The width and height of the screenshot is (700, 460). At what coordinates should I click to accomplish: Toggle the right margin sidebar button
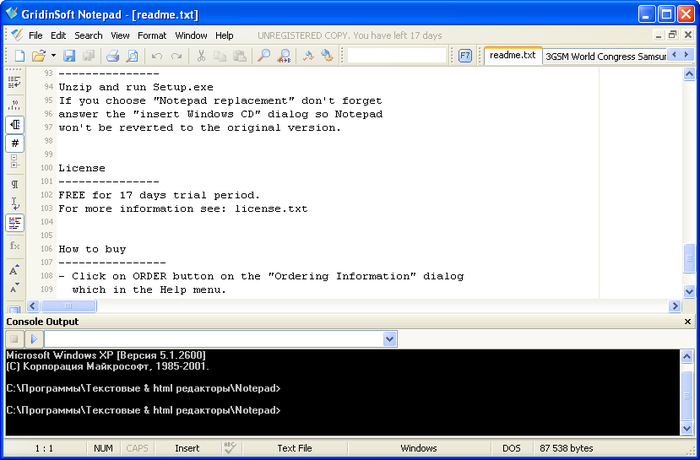(x=15, y=124)
